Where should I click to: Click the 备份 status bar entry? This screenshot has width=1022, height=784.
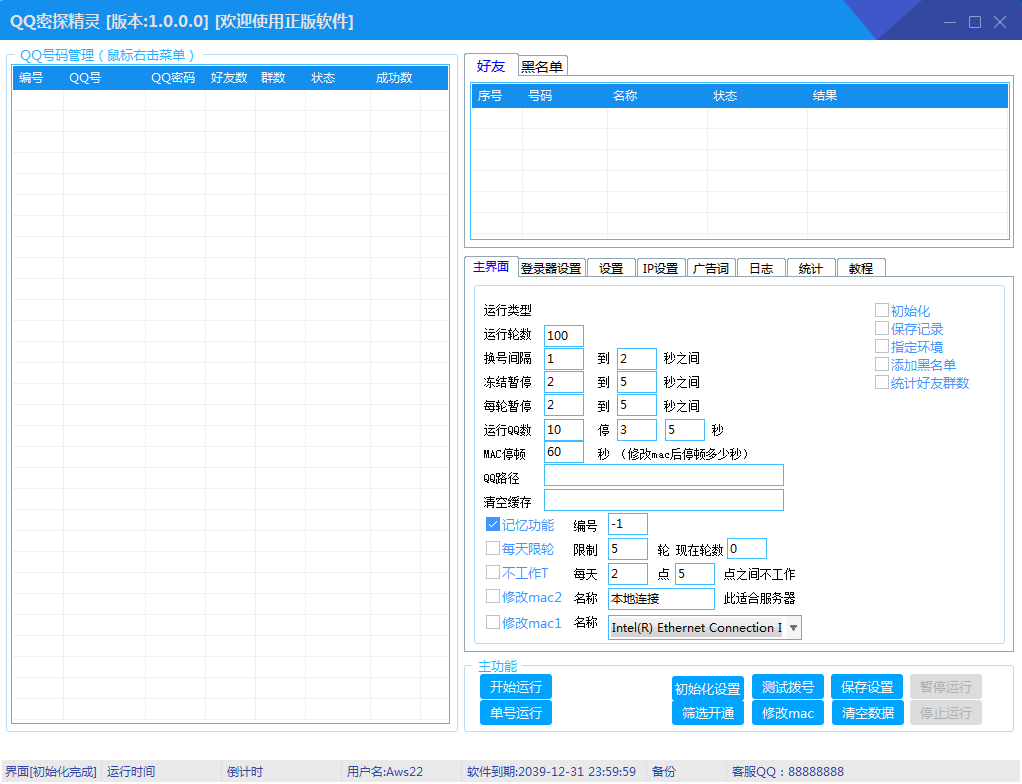point(664,772)
